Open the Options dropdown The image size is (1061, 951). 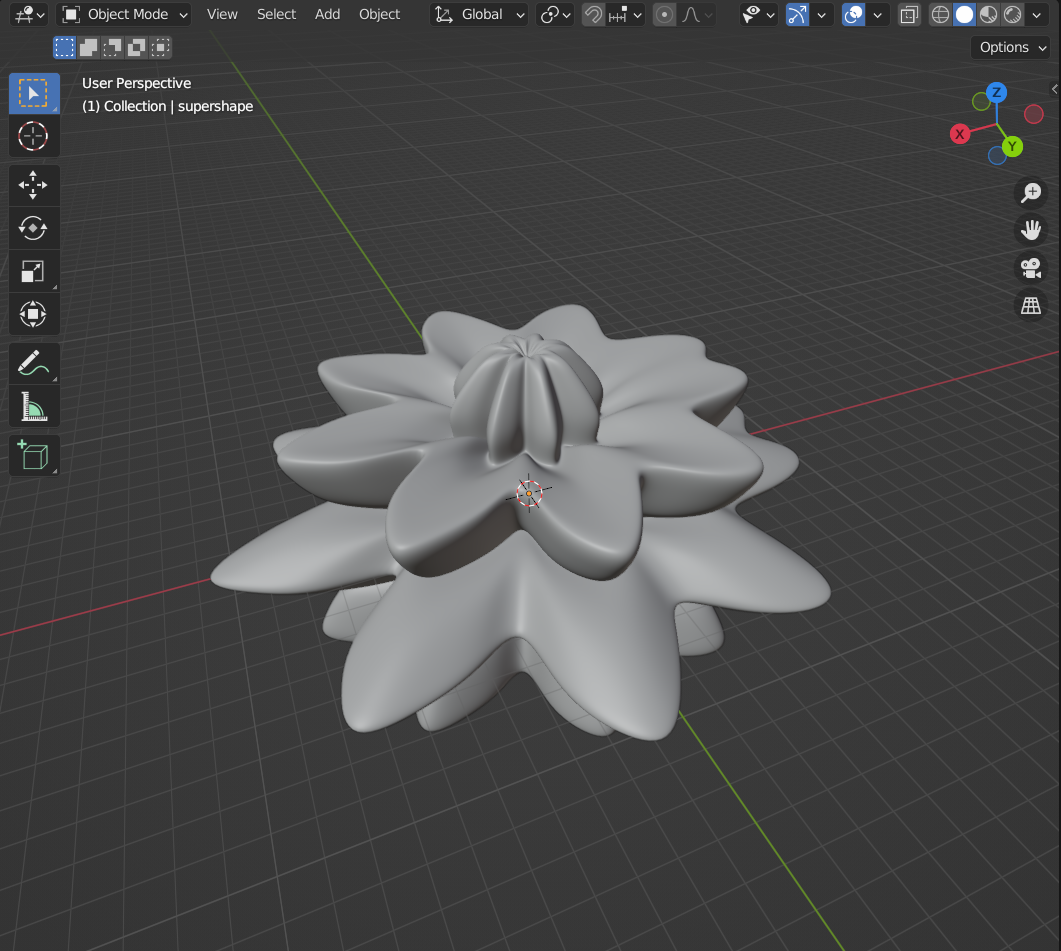[1012, 47]
